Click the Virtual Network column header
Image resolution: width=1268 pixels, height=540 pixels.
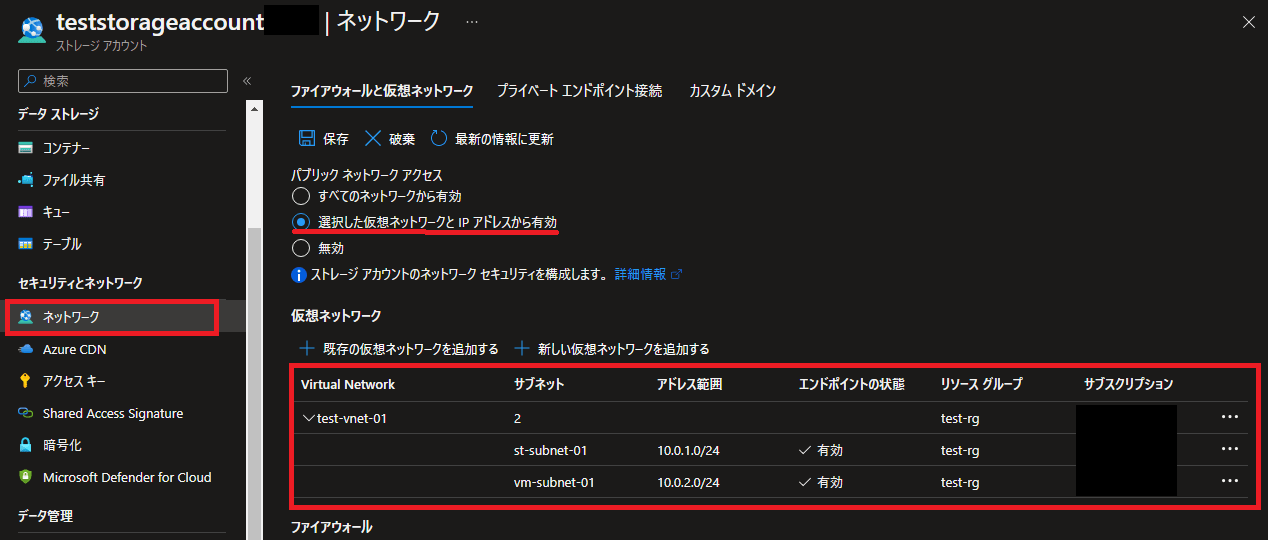[x=348, y=384]
